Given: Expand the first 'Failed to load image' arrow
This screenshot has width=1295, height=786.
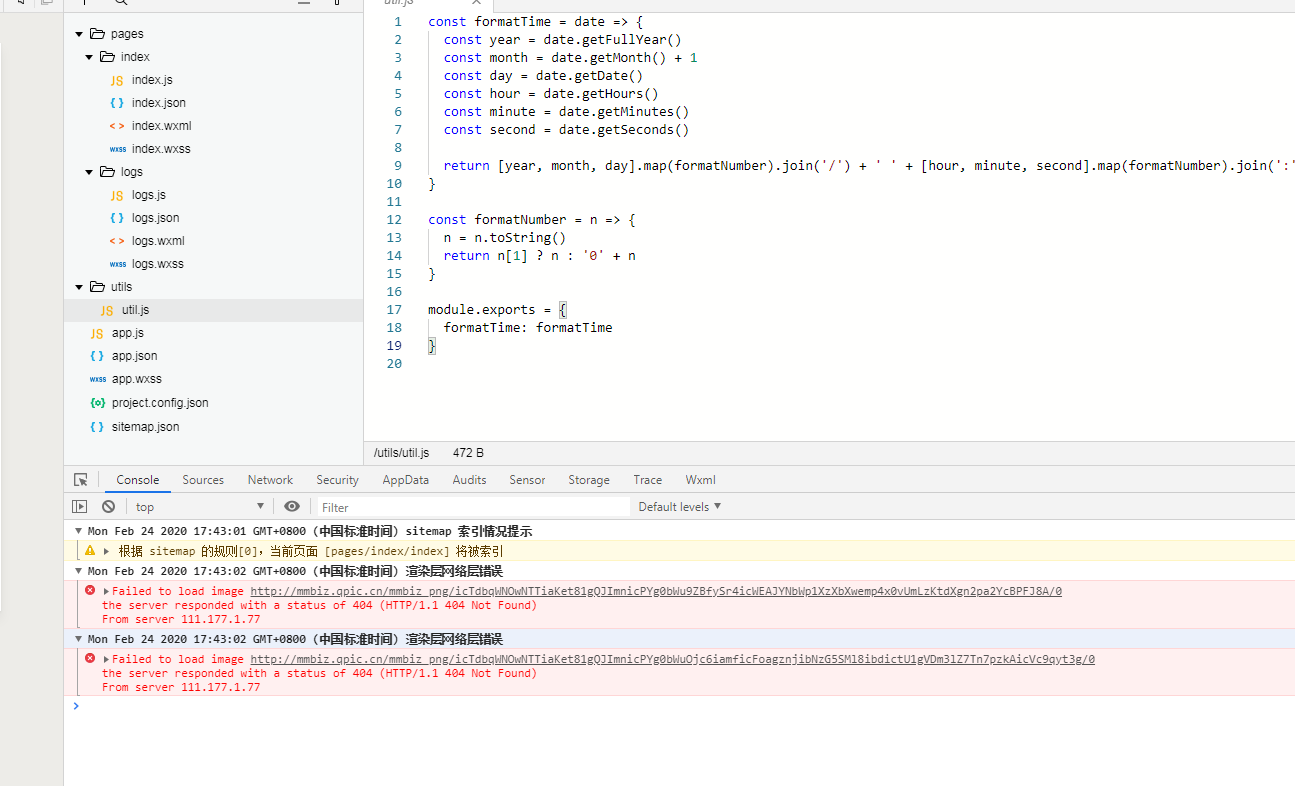Looking at the screenshot, I should 106,591.
